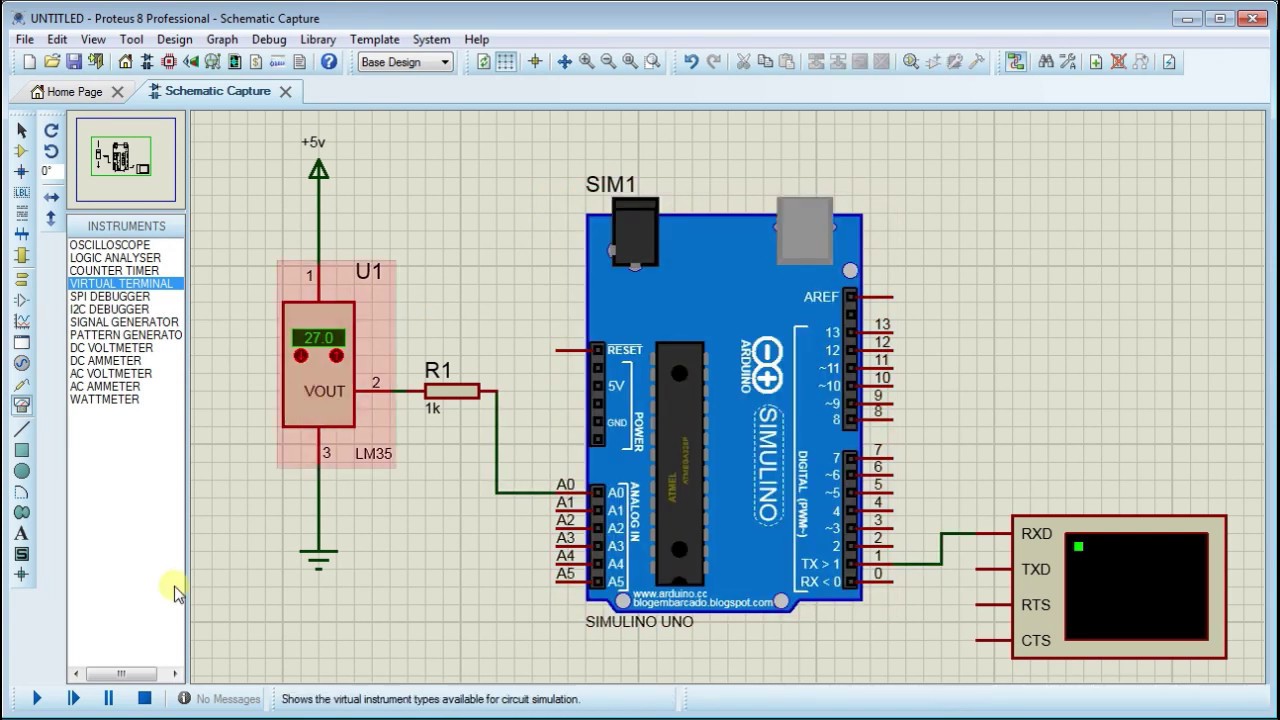1280x720 pixels.
Task: Open the Base Design variant dropdown
Action: click(406, 62)
